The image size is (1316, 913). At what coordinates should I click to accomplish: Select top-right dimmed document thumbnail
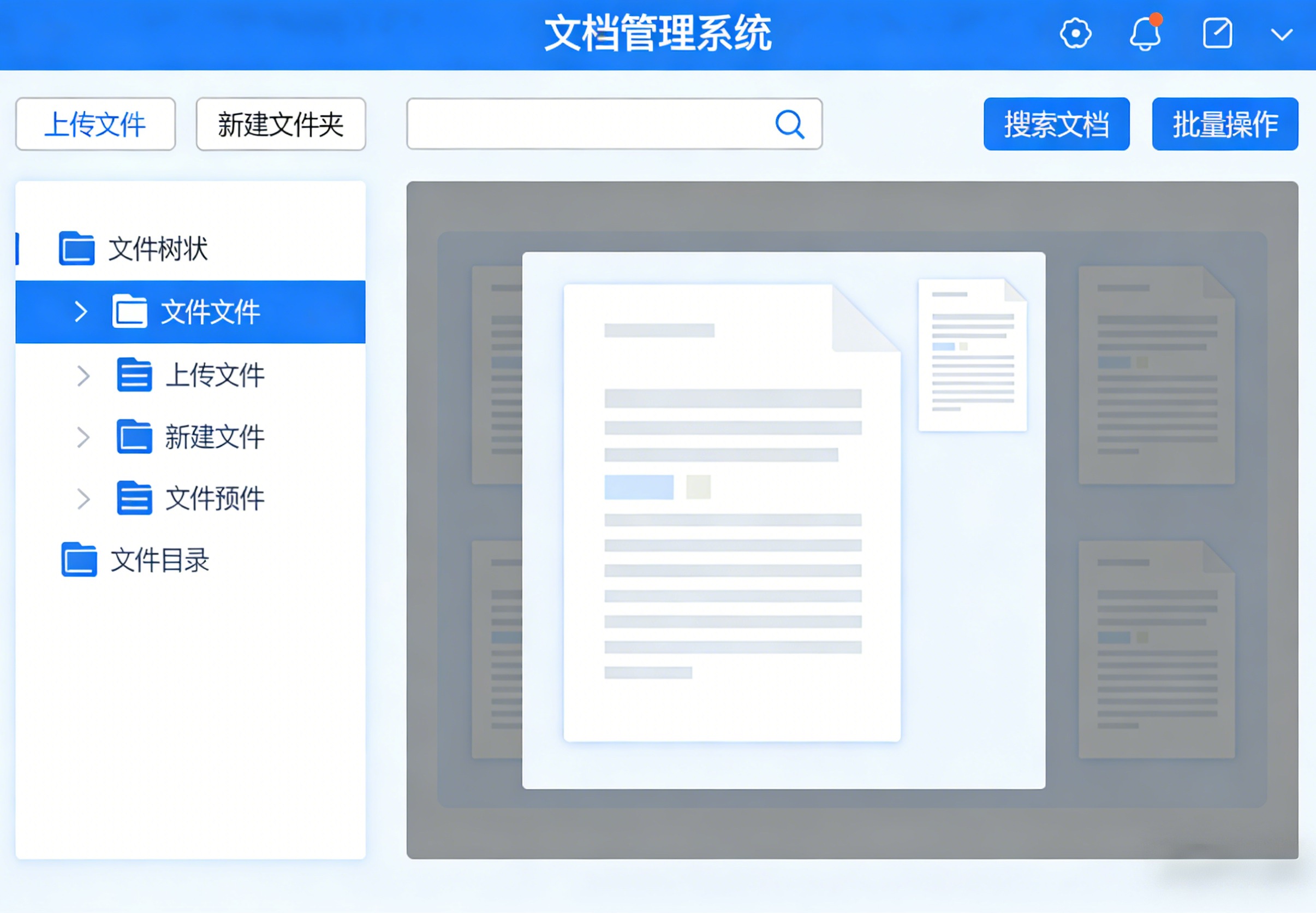click(x=1157, y=375)
